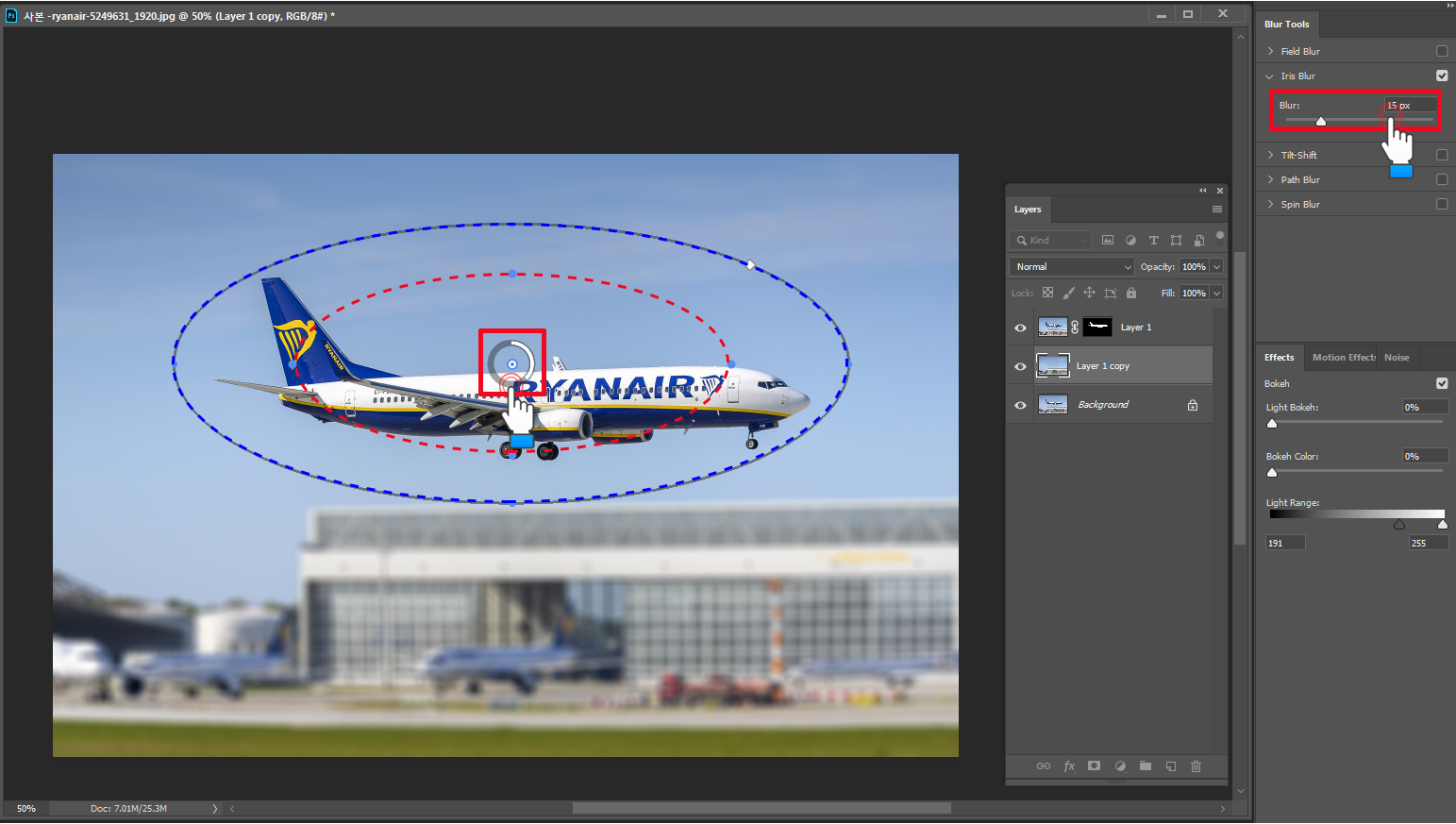
Task: Disable the Iris Blur checkbox
Action: [1442, 76]
